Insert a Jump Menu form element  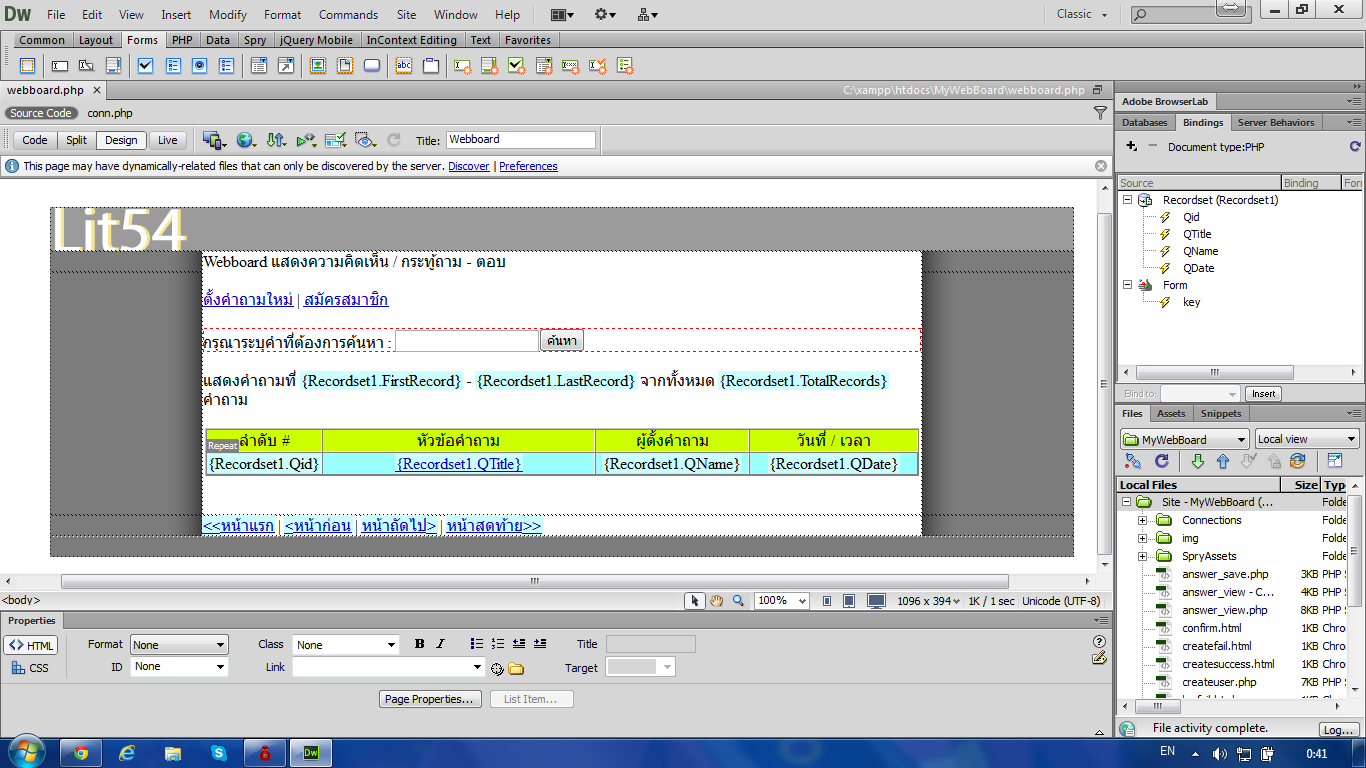286,66
